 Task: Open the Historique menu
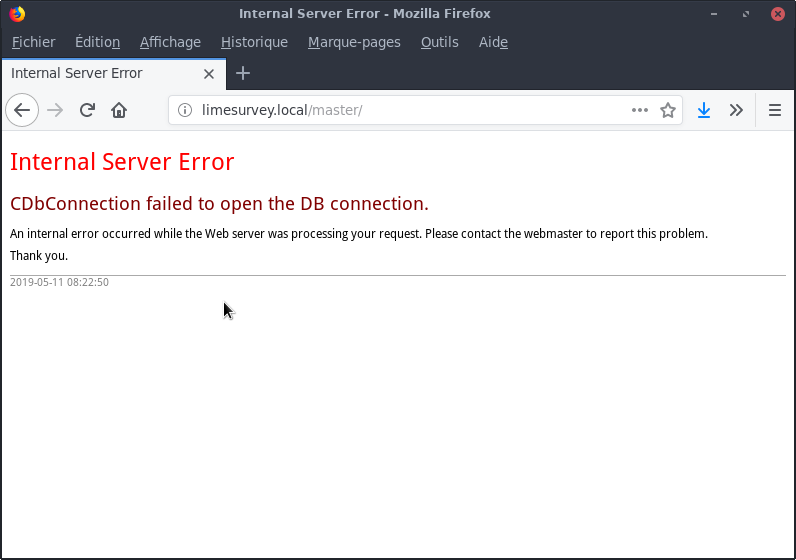(254, 42)
